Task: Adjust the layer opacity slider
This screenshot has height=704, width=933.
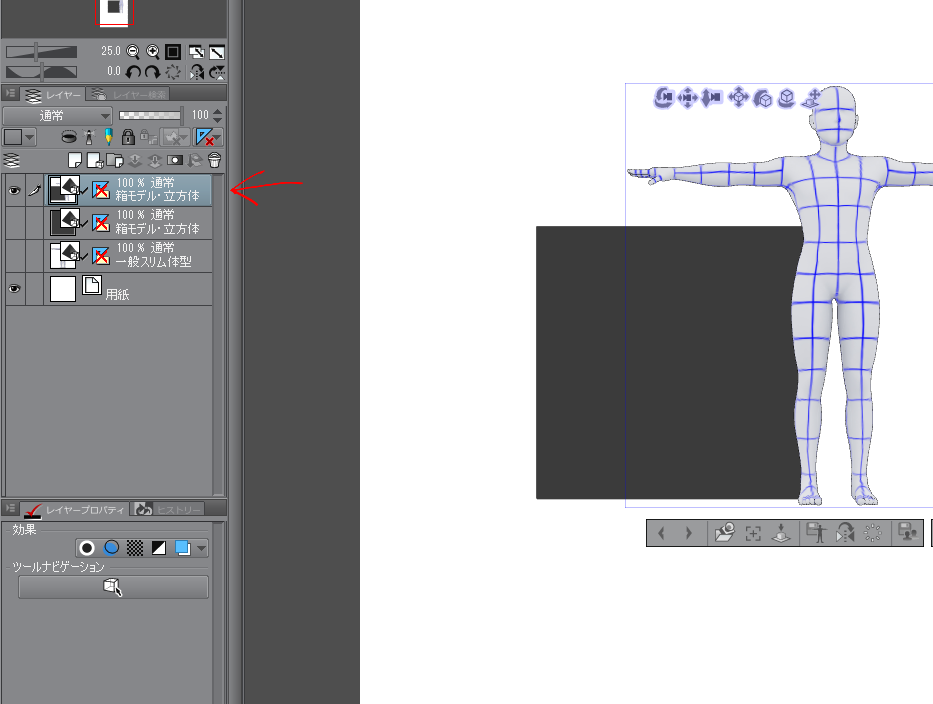Action: 152,115
